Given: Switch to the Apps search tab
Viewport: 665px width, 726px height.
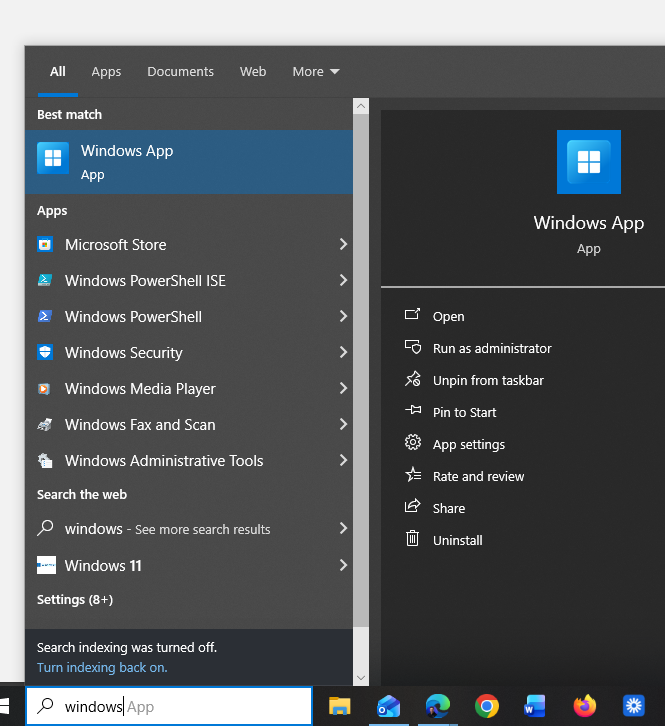Looking at the screenshot, I should 106,71.
